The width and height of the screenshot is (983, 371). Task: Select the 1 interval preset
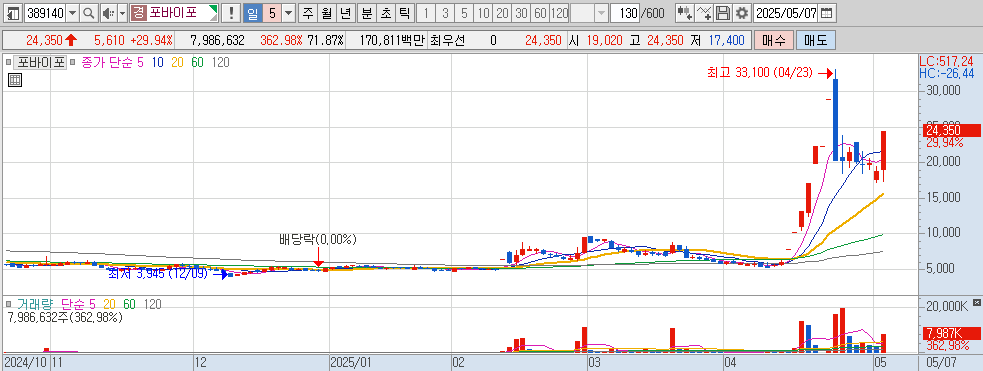pyautogui.click(x=426, y=13)
